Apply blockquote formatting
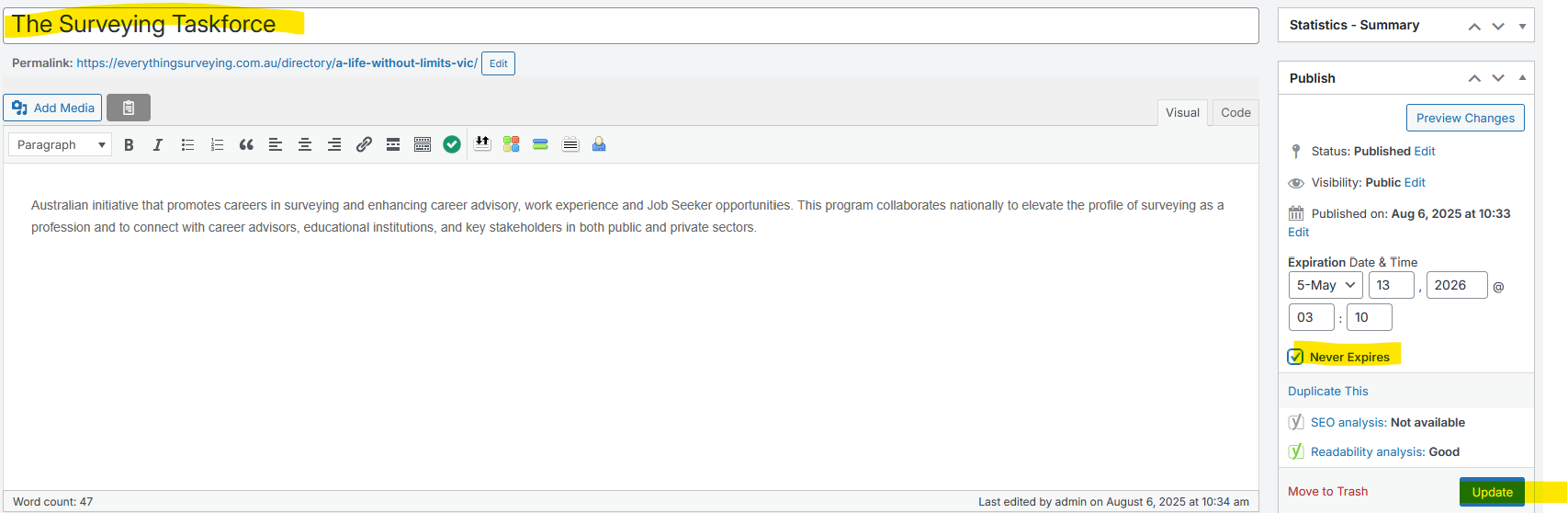 246,144
